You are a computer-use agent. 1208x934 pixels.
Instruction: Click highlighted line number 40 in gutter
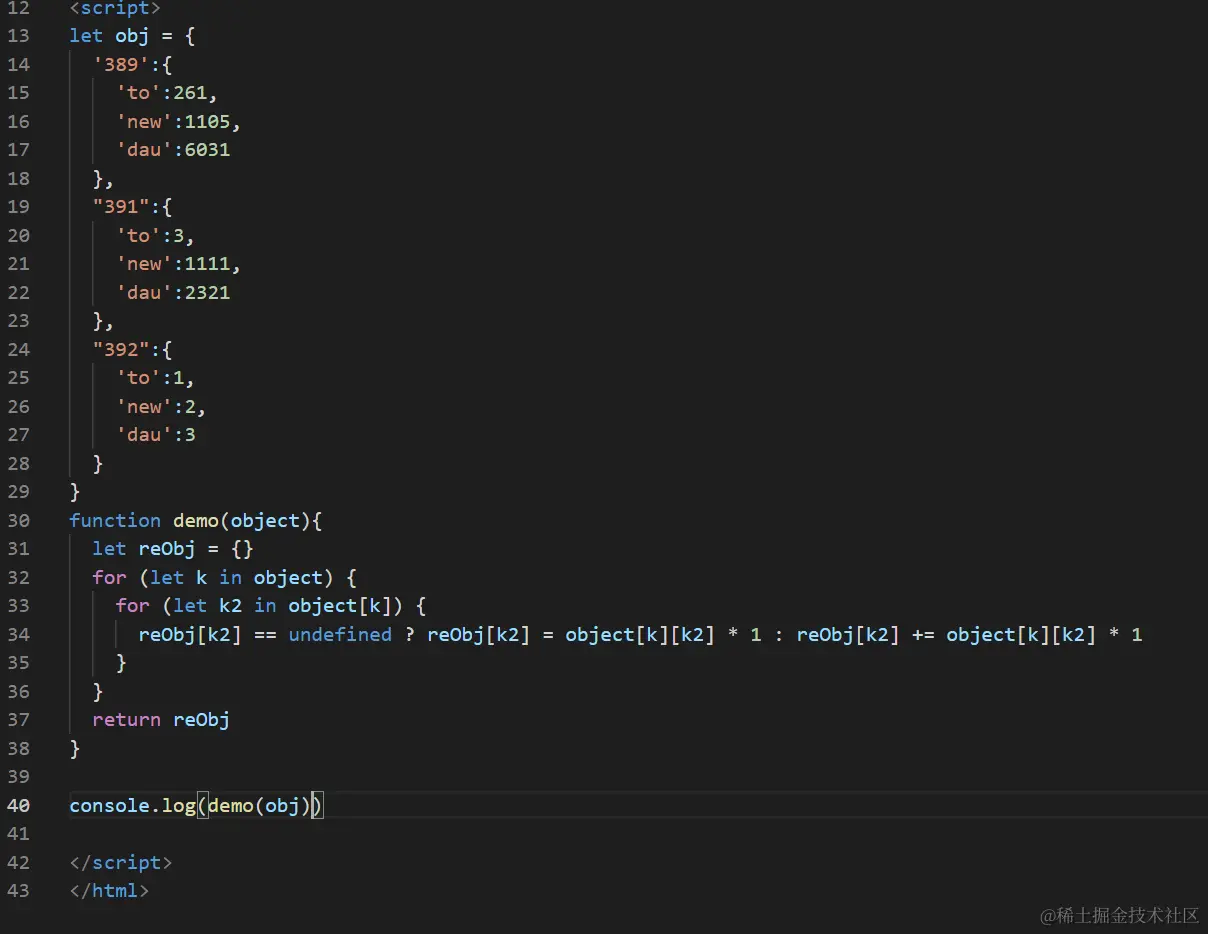pyautogui.click(x=18, y=805)
